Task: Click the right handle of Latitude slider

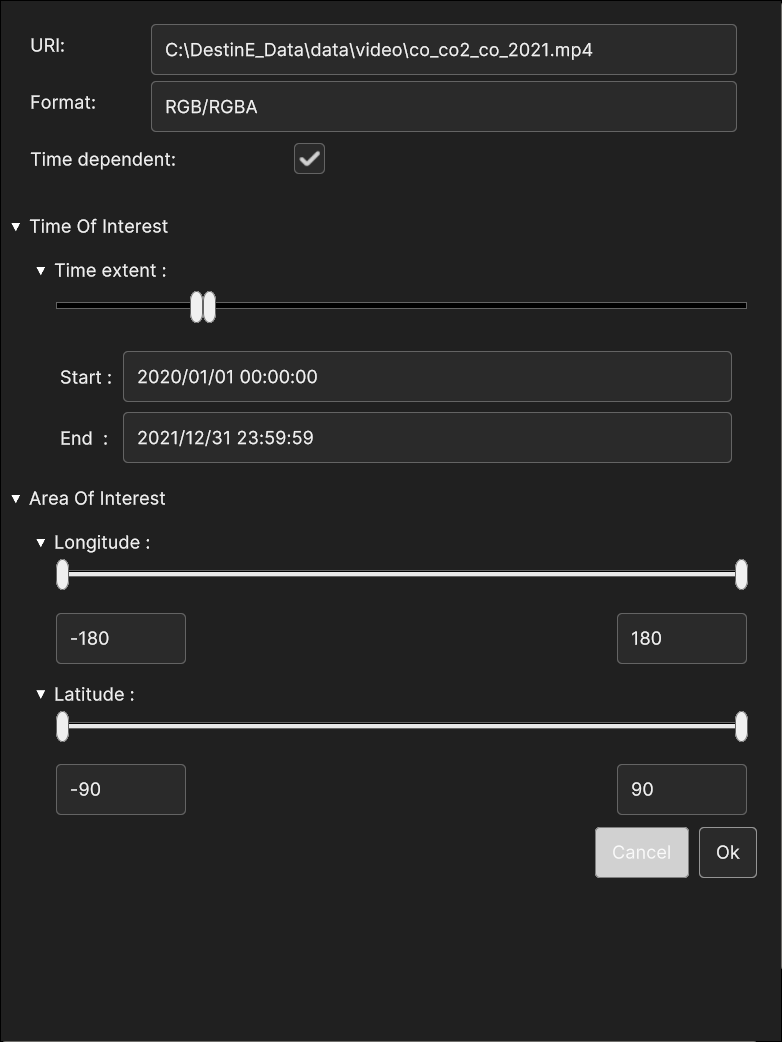Action: point(741,727)
